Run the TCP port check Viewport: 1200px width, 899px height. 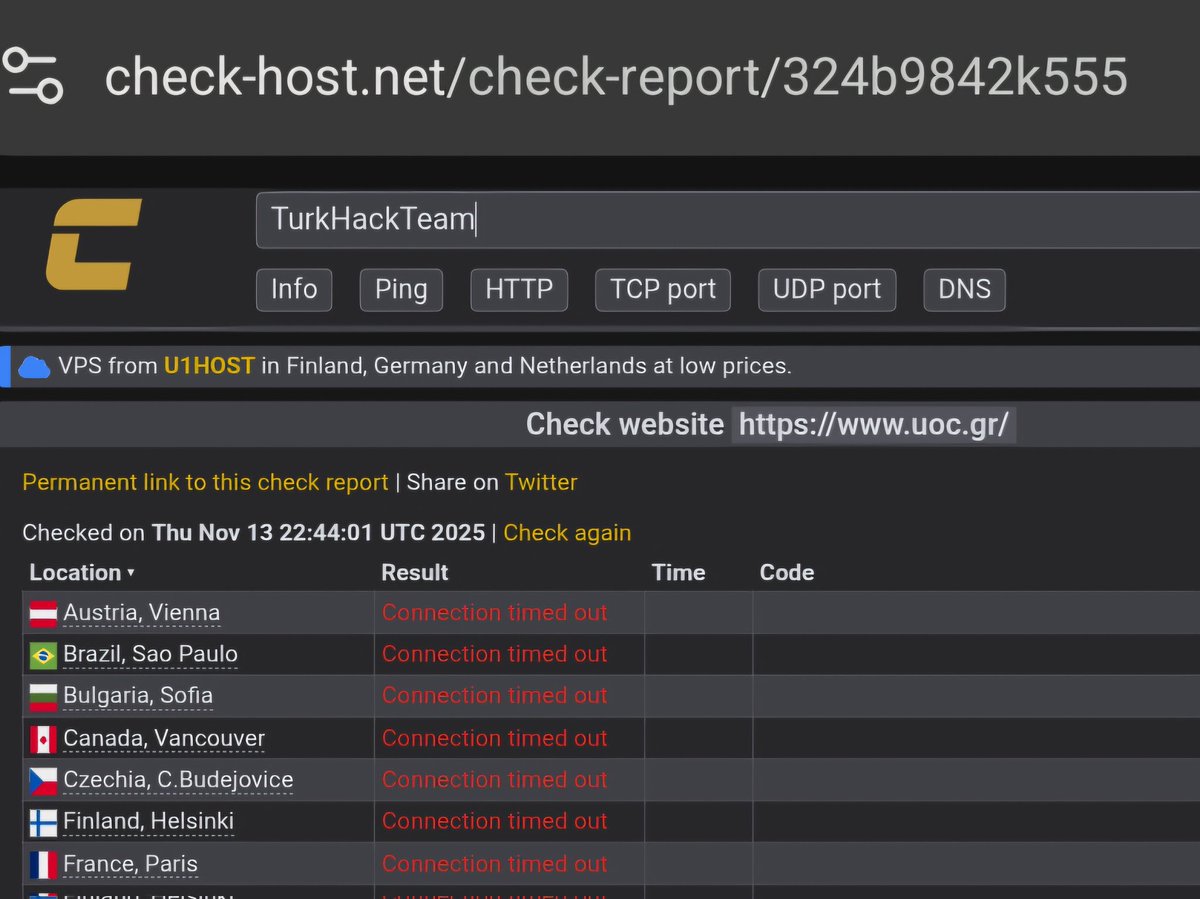click(x=663, y=290)
